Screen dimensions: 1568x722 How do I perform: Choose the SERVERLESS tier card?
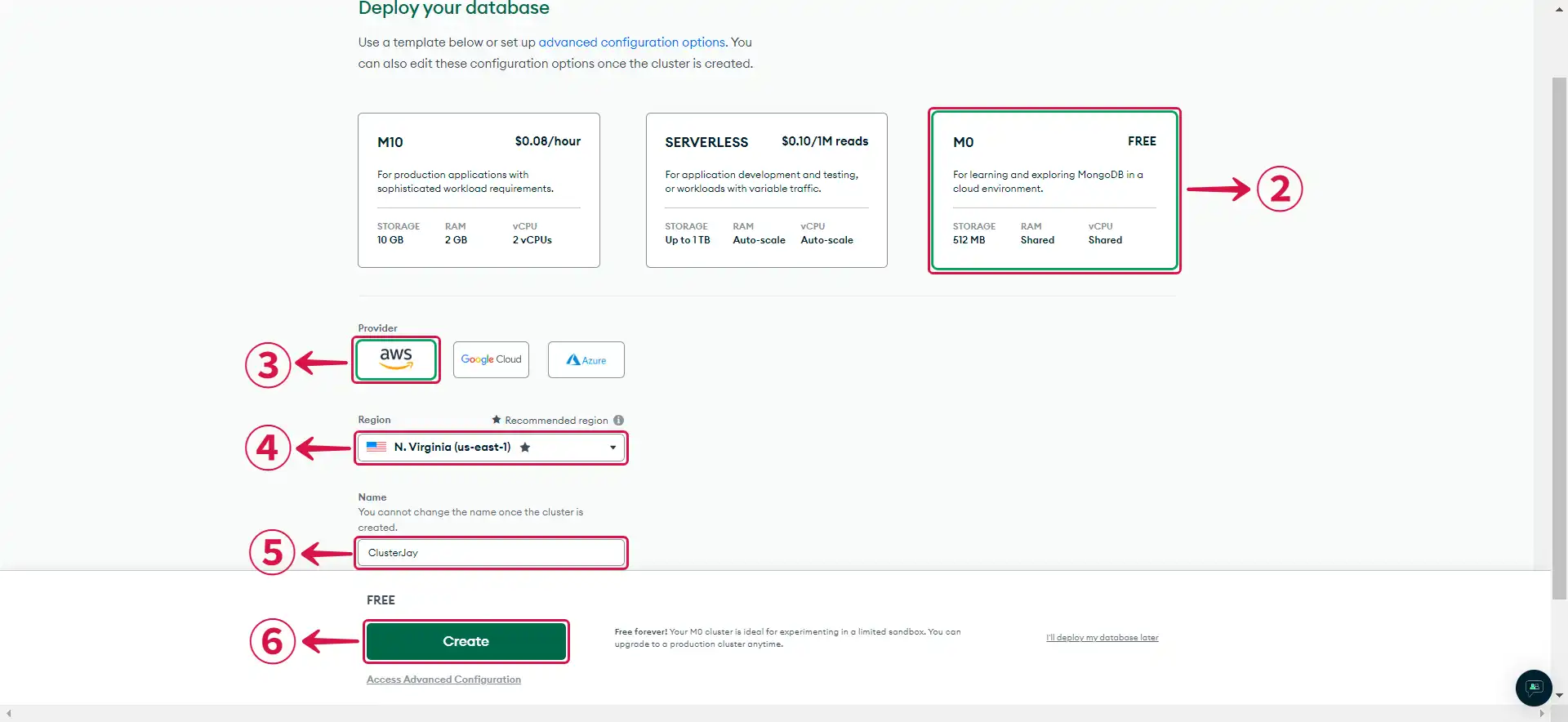(x=766, y=190)
